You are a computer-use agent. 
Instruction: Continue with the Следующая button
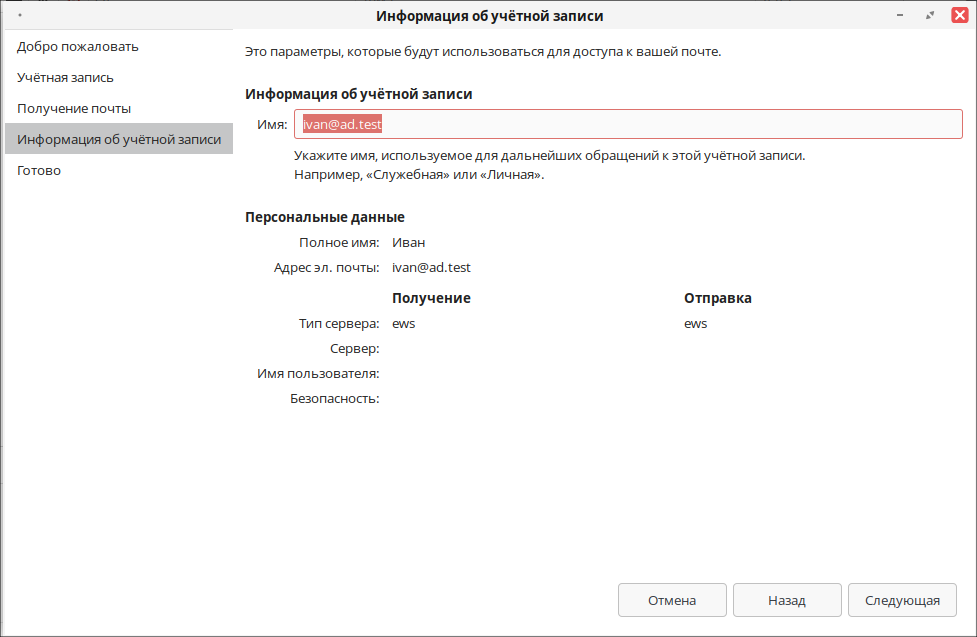[x=902, y=600]
